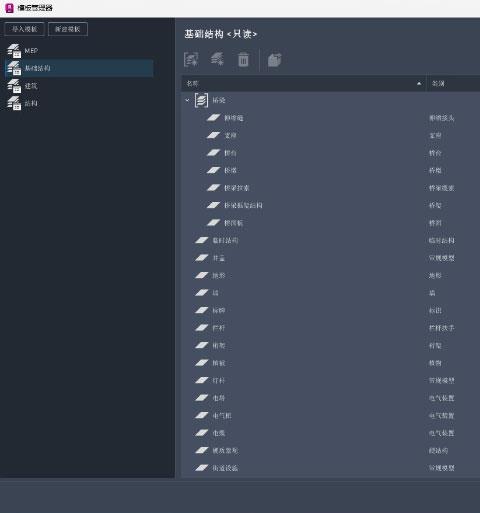Image resolution: width=480 pixels, height=513 pixels.
Task: Select the 结构 template icon
Action: tap(14, 103)
